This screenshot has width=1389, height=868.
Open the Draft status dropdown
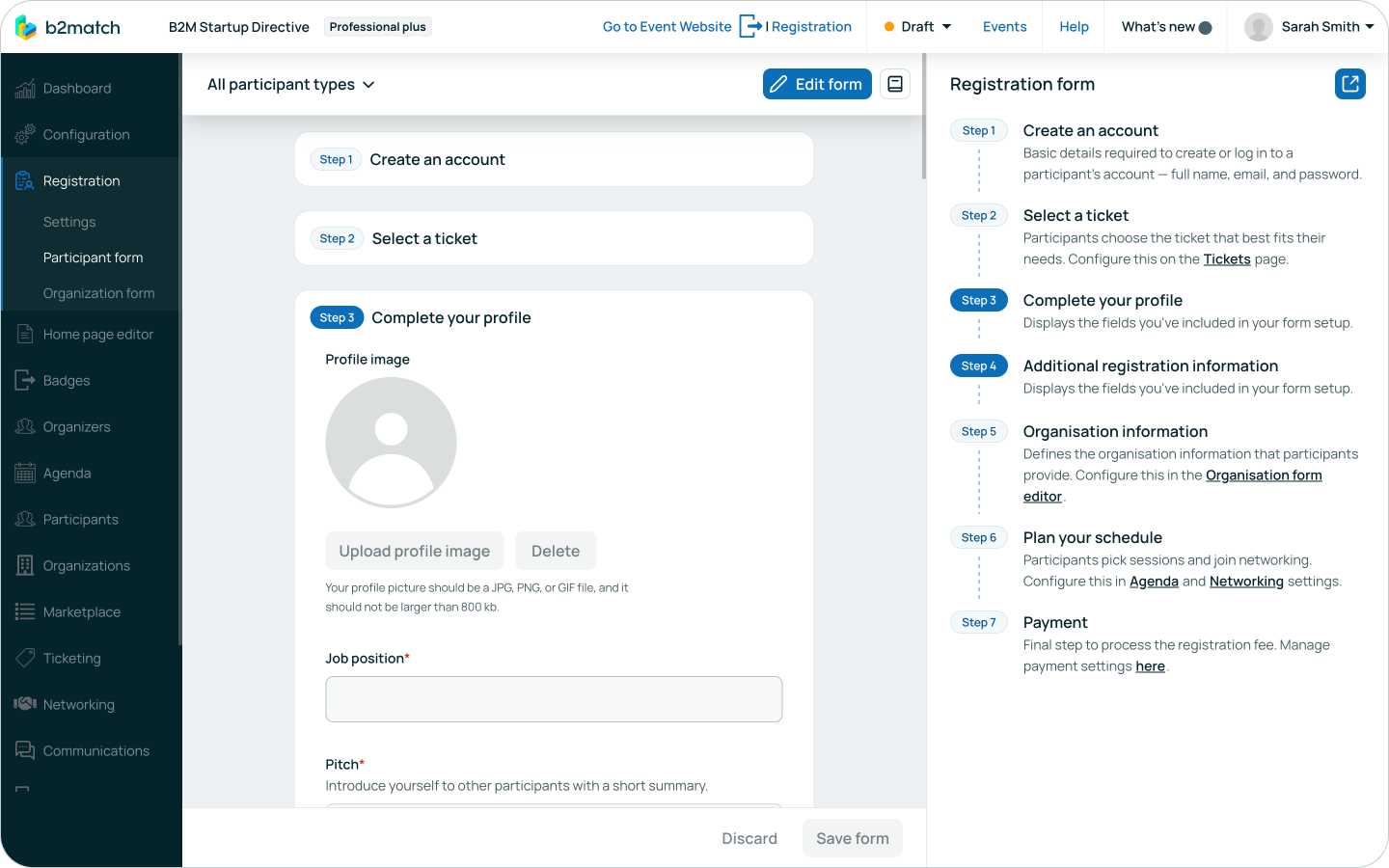[917, 27]
